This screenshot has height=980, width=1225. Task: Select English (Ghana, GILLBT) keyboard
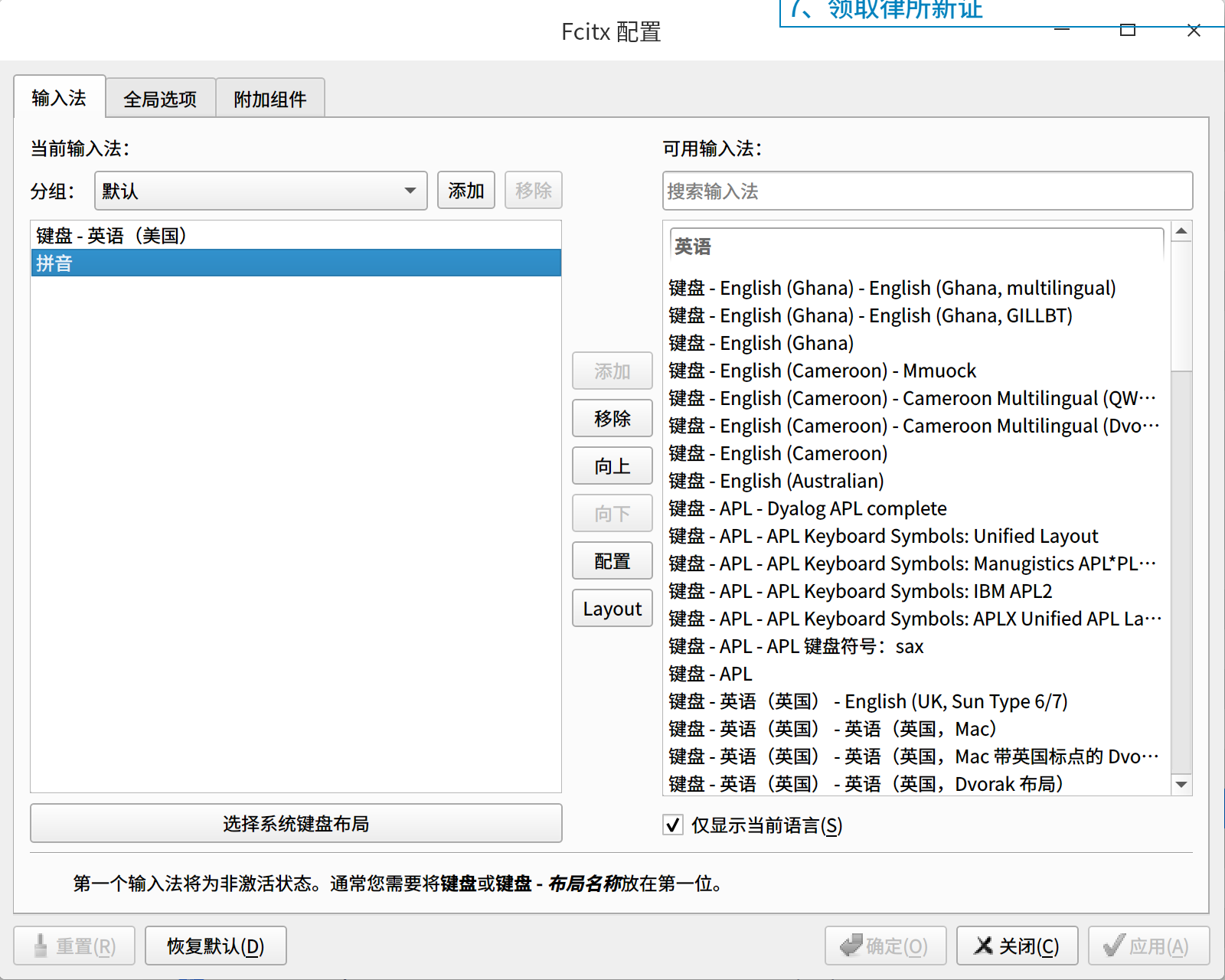(x=916, y=315)
